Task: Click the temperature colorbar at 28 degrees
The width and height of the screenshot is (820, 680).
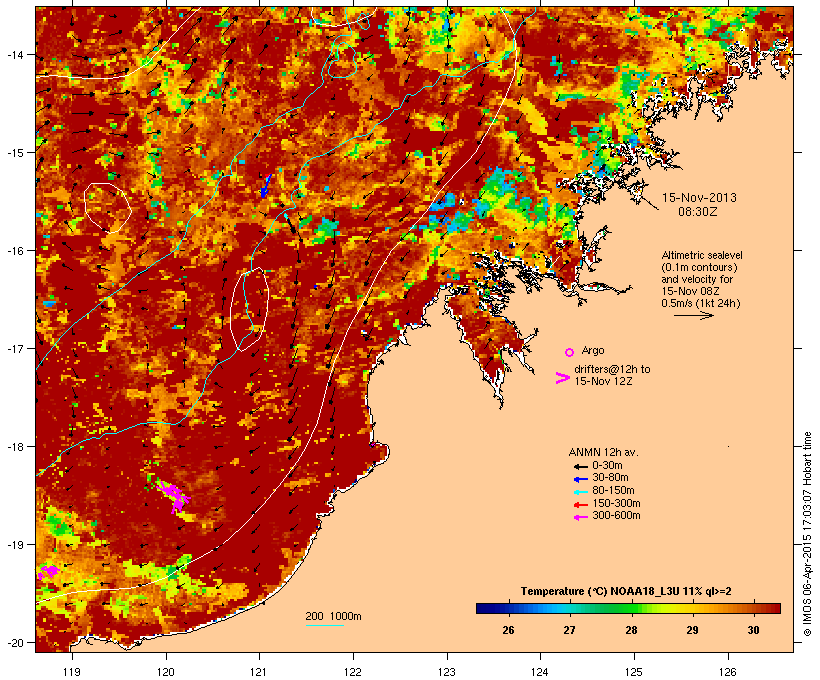Action: click(631, 608)
